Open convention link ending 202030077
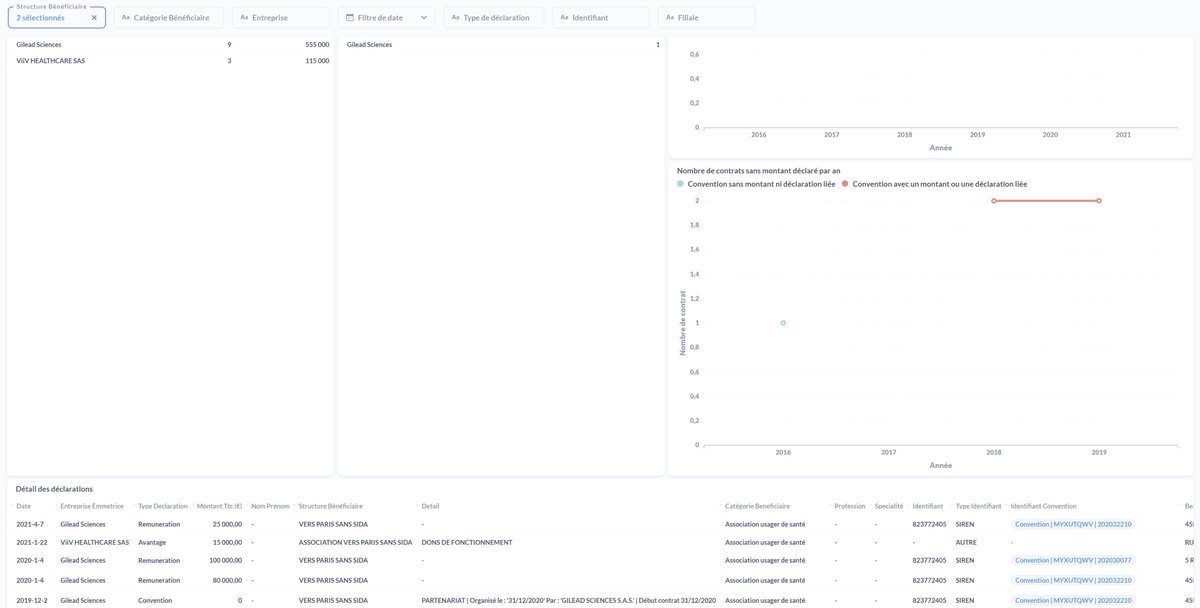The width and height of the screenshot is (1200, 608). [x=1073, y=561]
